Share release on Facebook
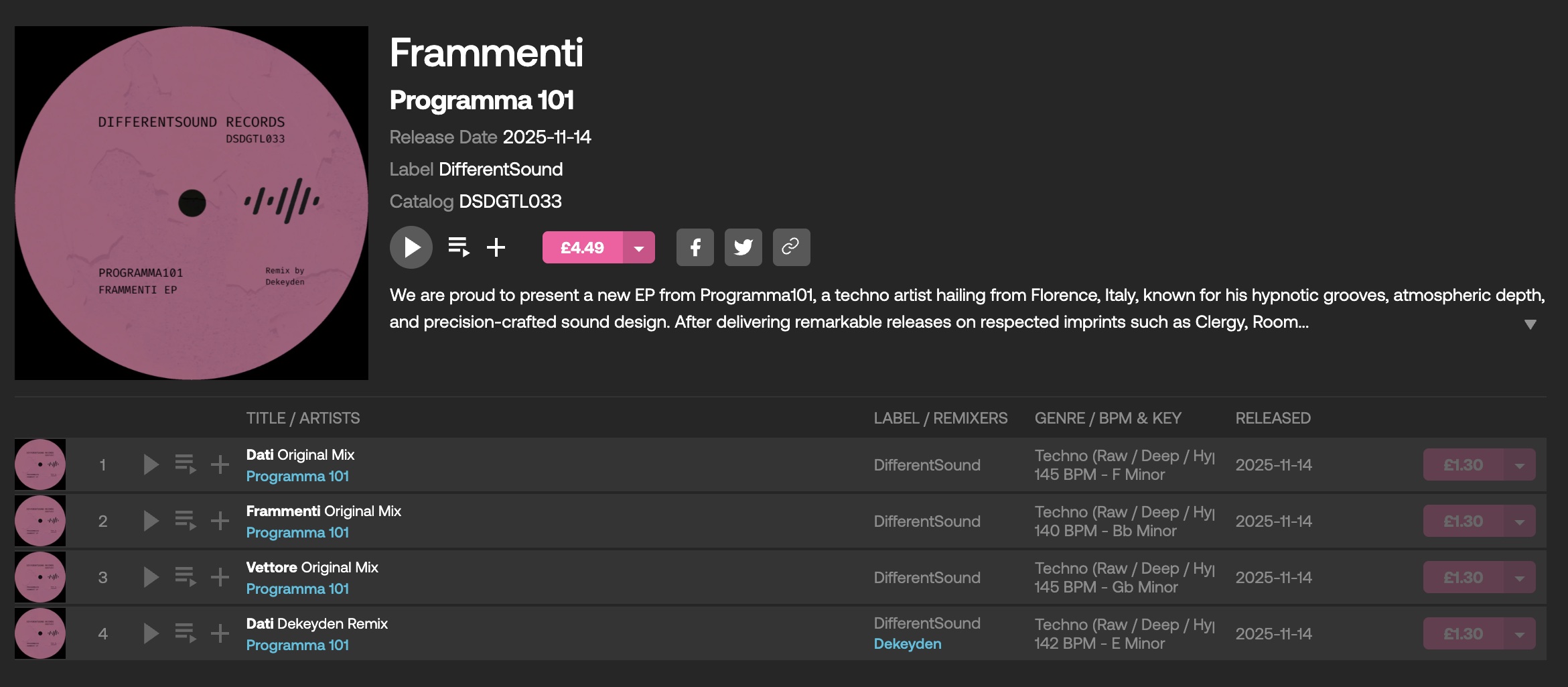 [x=695, y=247]
